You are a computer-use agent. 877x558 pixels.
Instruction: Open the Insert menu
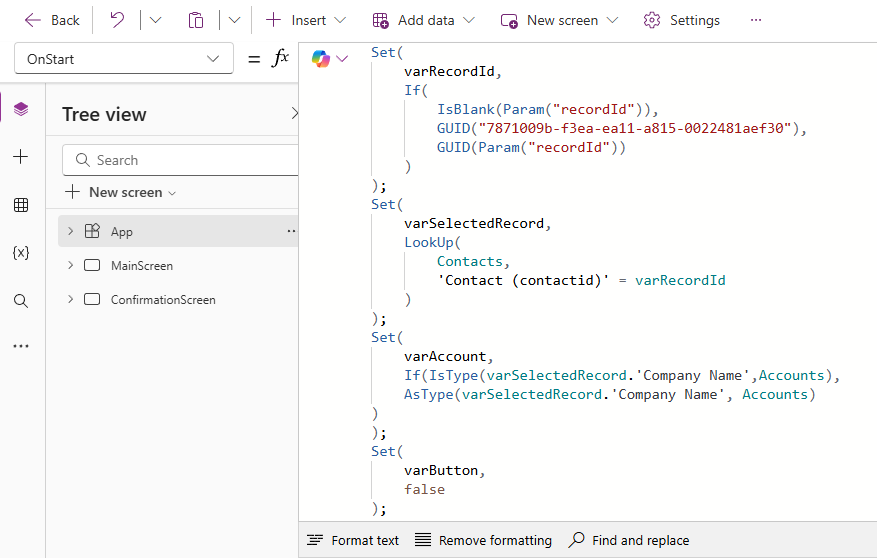306,20
